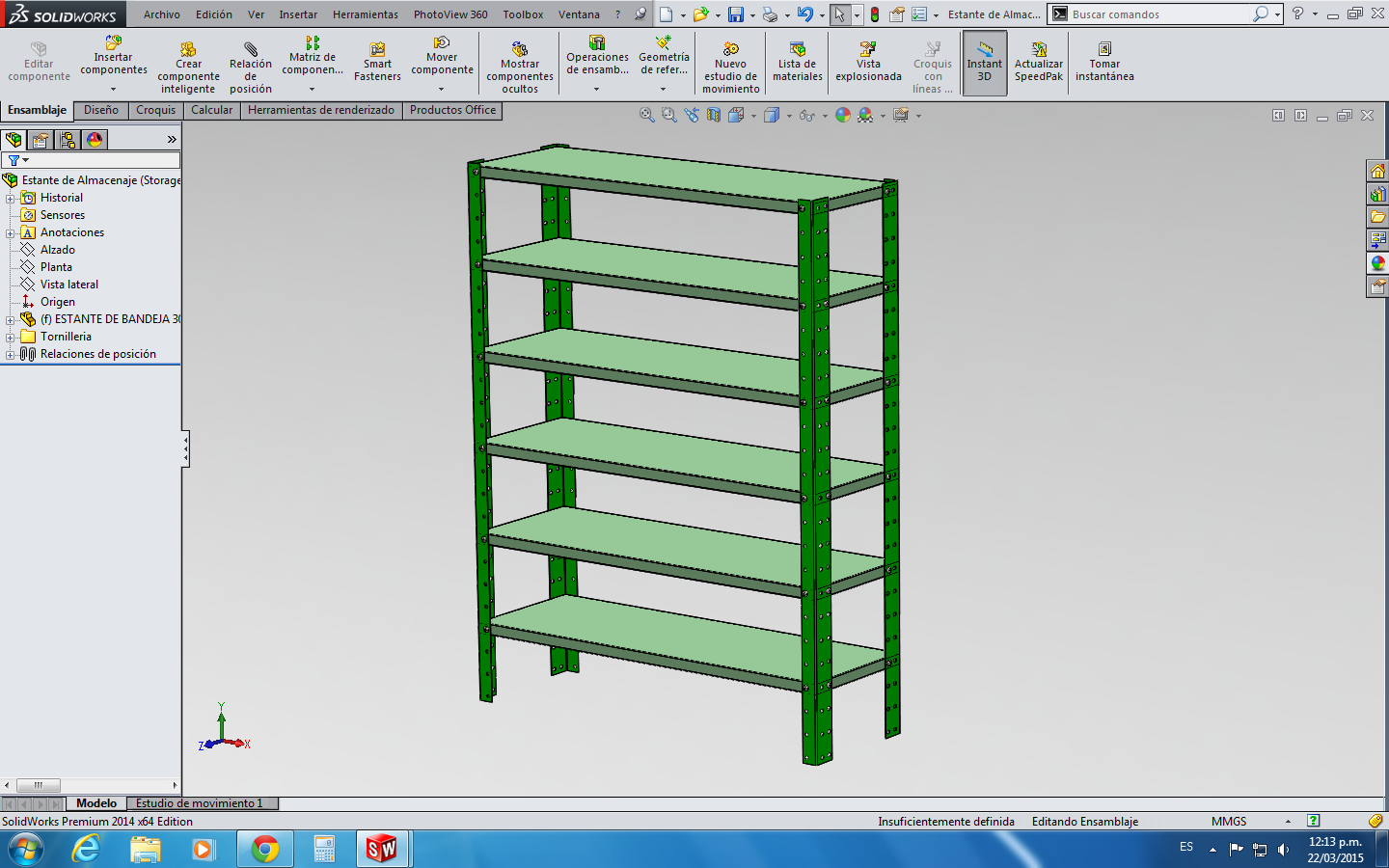This screenshot has height=868, width=1389.
Task: Open the Herramientas de renderizado tab
Action: point(321,110)
